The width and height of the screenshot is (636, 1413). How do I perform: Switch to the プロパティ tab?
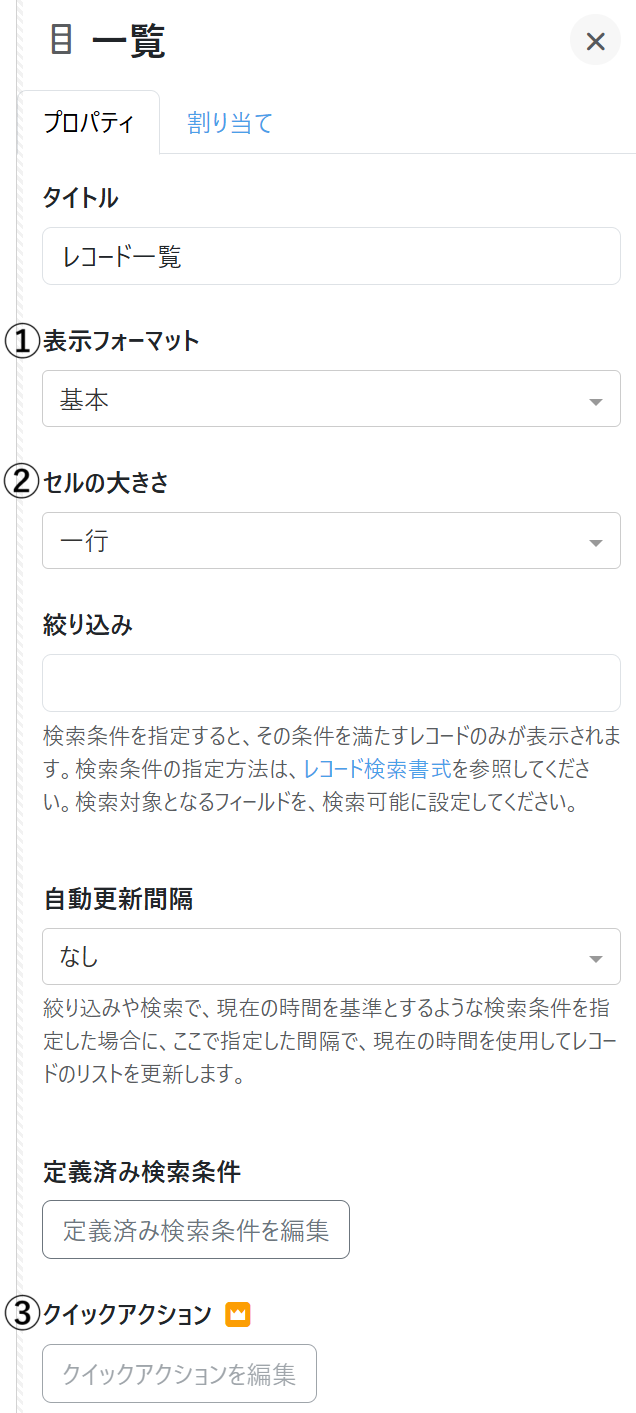[x=88, y=123]
